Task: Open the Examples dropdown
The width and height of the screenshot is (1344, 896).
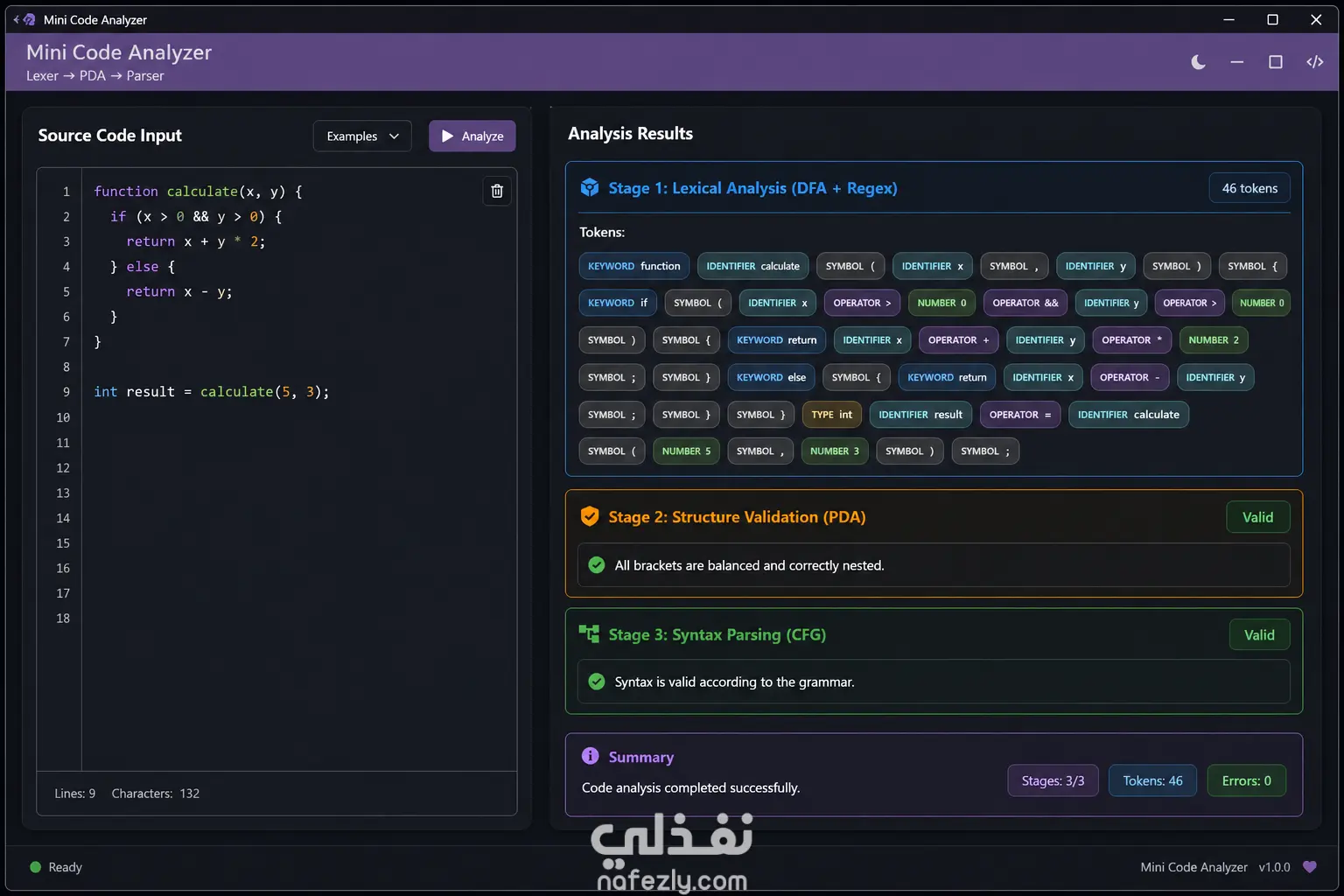Action: pyautogui.click(x=362, y=136)
